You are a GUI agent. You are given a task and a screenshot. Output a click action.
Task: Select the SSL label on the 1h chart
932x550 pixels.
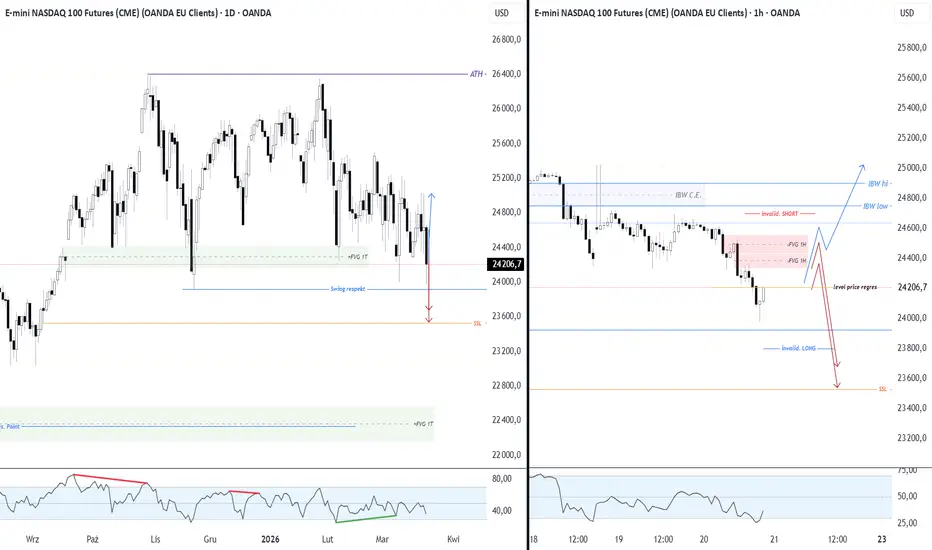[x=883, y=389]
